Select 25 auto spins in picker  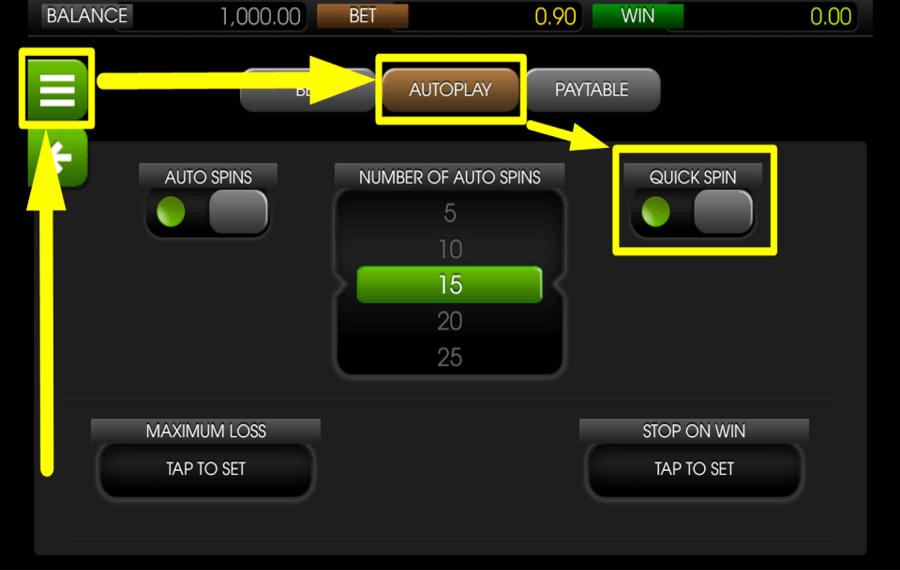coord(450,358)
